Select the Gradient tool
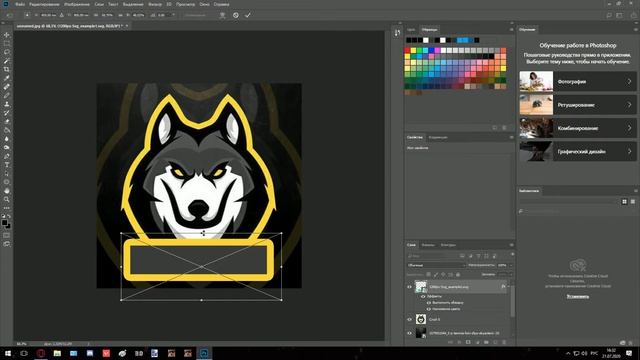The image size is (640, 360). [x=7, y=130]
